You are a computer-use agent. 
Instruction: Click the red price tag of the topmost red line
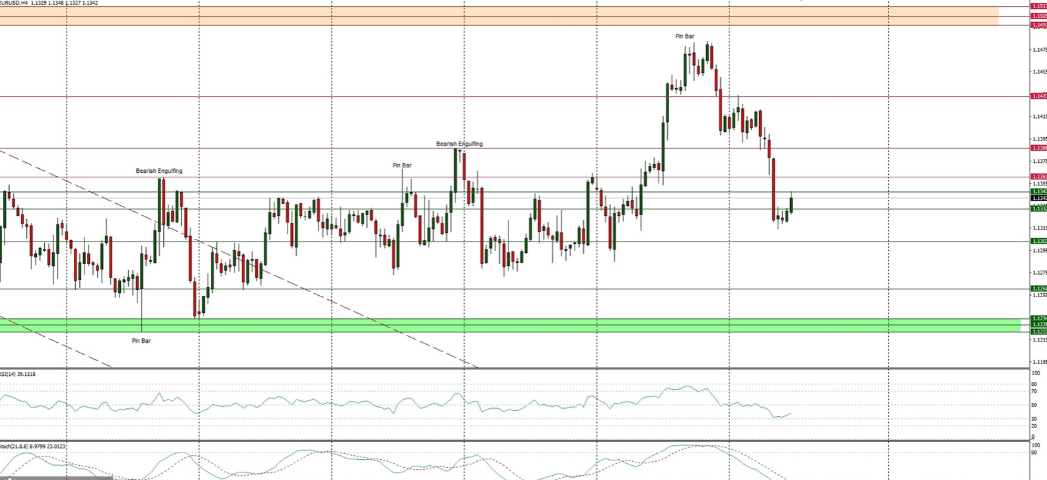(x=1038, y=96)
